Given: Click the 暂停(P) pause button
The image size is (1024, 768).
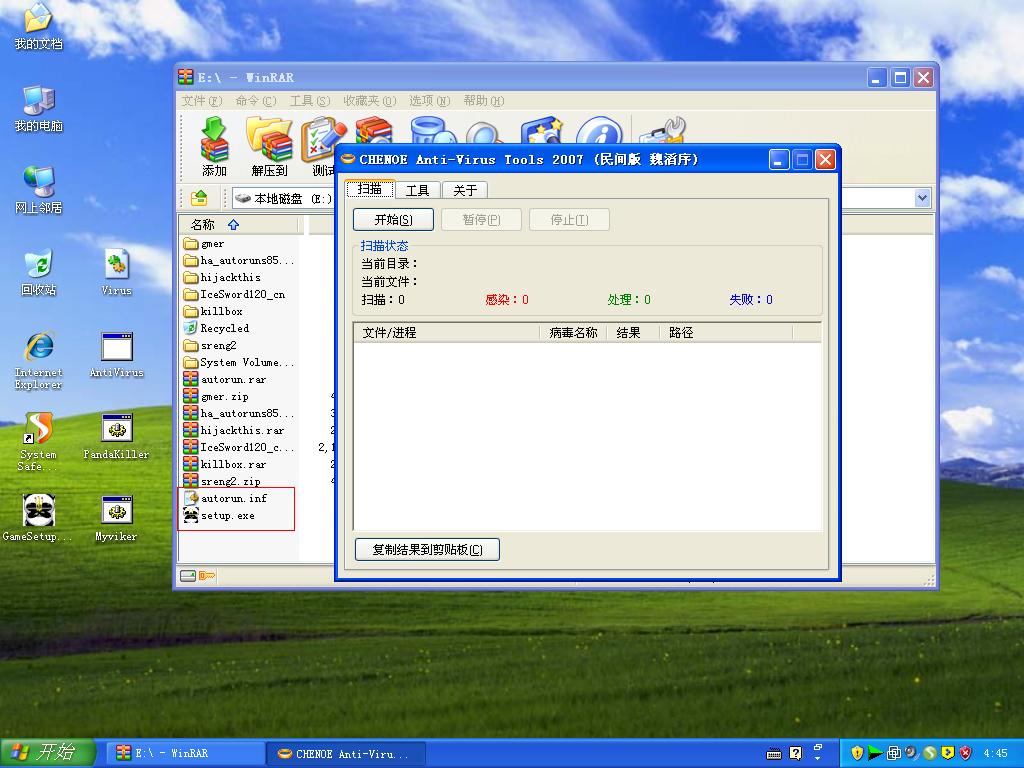Looking at the screenshot, I should click(481, 219).
